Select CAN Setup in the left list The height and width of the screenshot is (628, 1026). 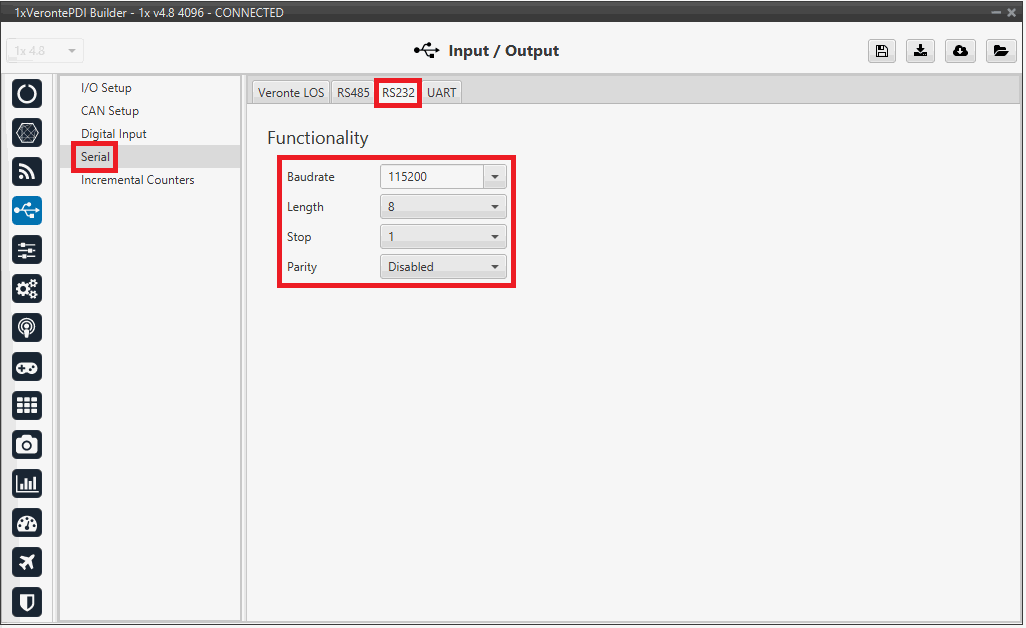110,111
